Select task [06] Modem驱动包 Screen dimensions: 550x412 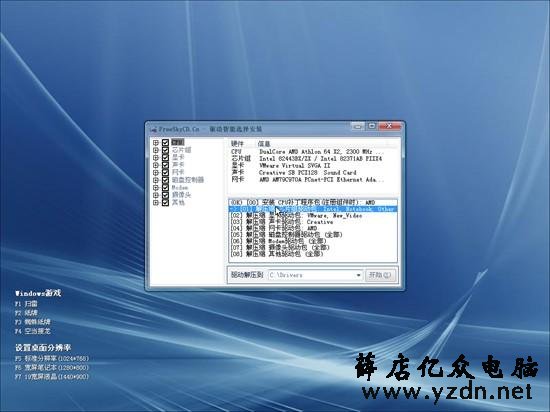click(x=313, y=241)
